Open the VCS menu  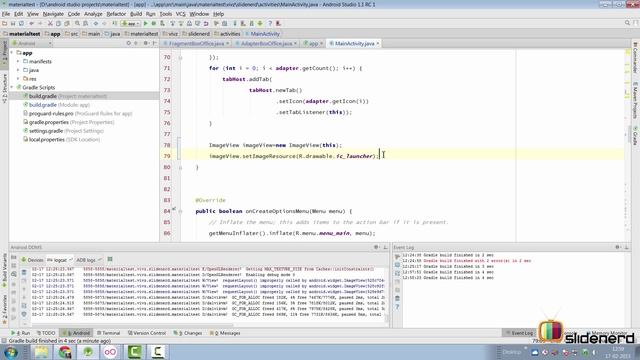180,14
